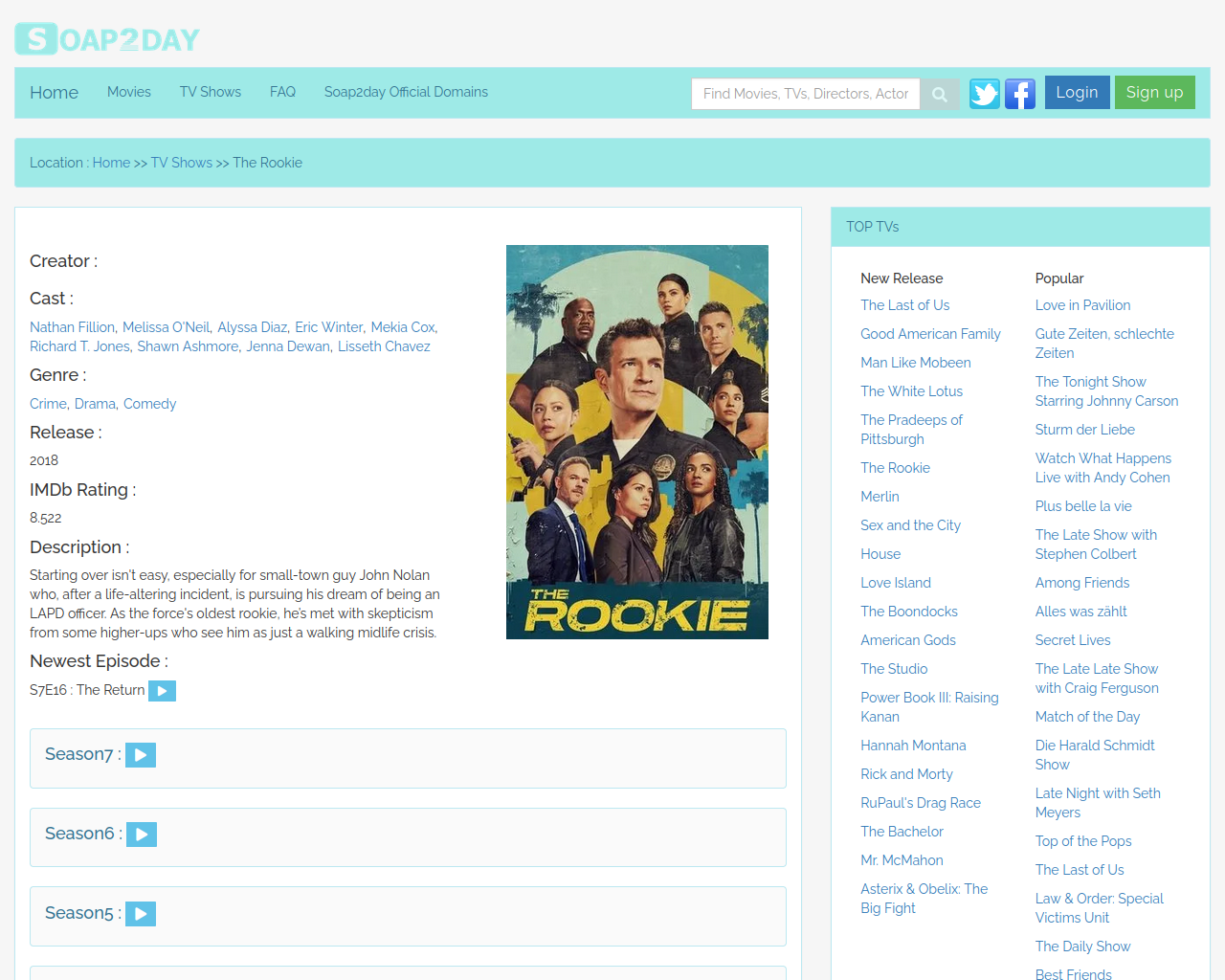1225x980 pixels.
Task: Open Gute Zeiten, schlechte Zeiten link
Action: click(1104, 344)
